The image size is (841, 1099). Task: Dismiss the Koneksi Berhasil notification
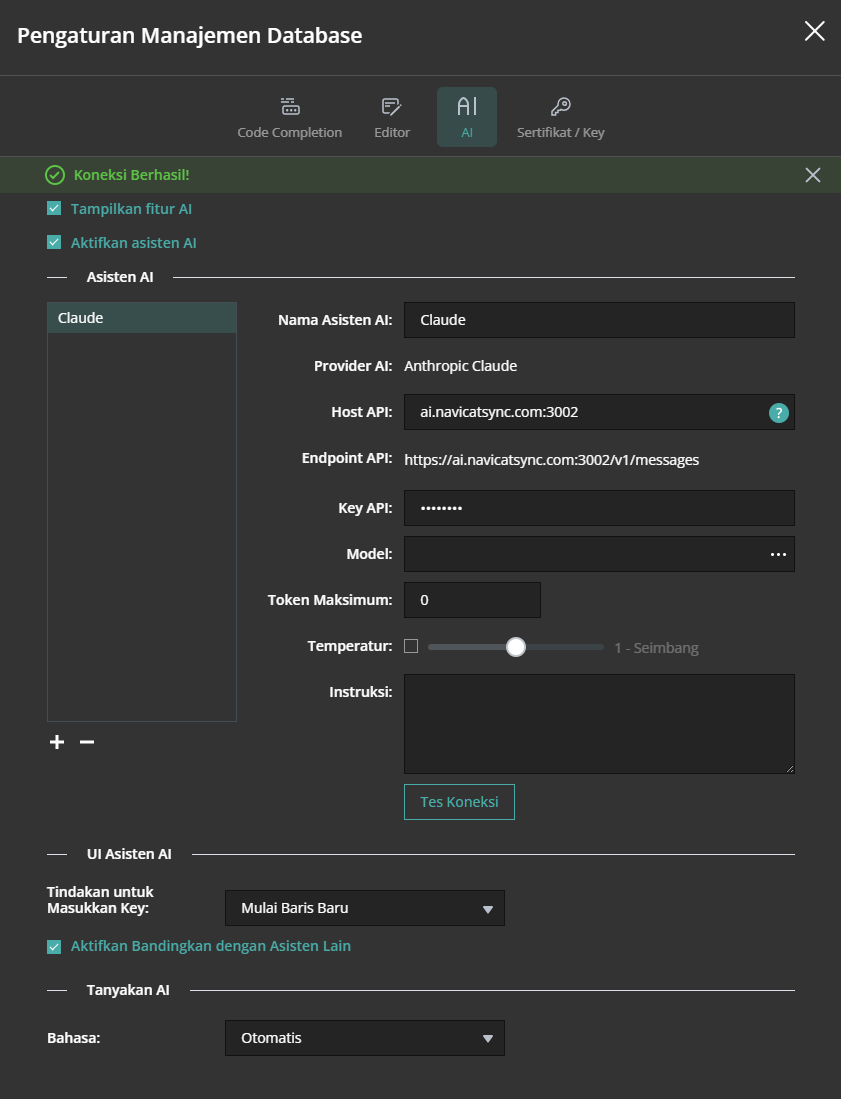(x=813, y=175)
